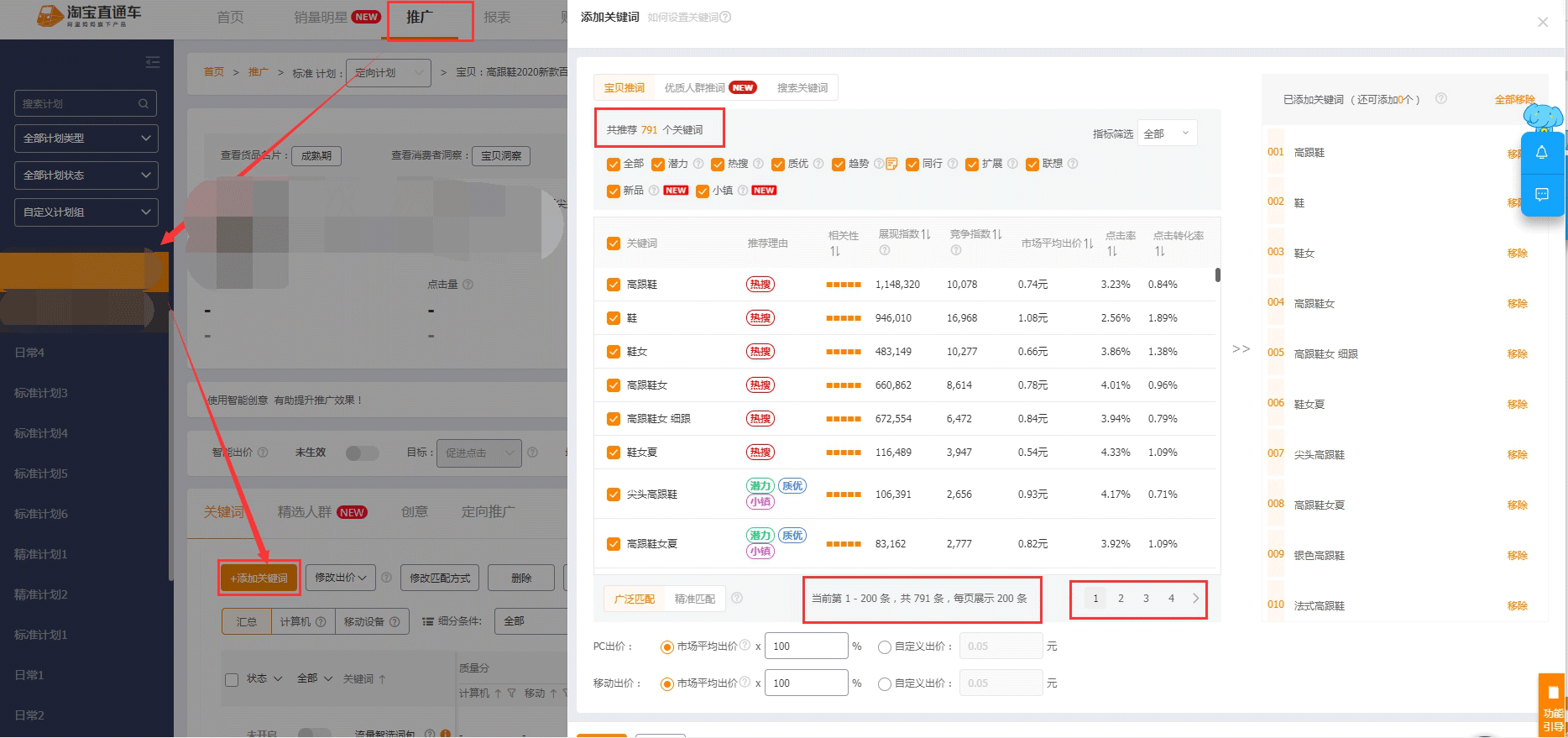Uncheck the 热搜 filter checkbox
1568x738 pixels.
click(x=718, y=164)
